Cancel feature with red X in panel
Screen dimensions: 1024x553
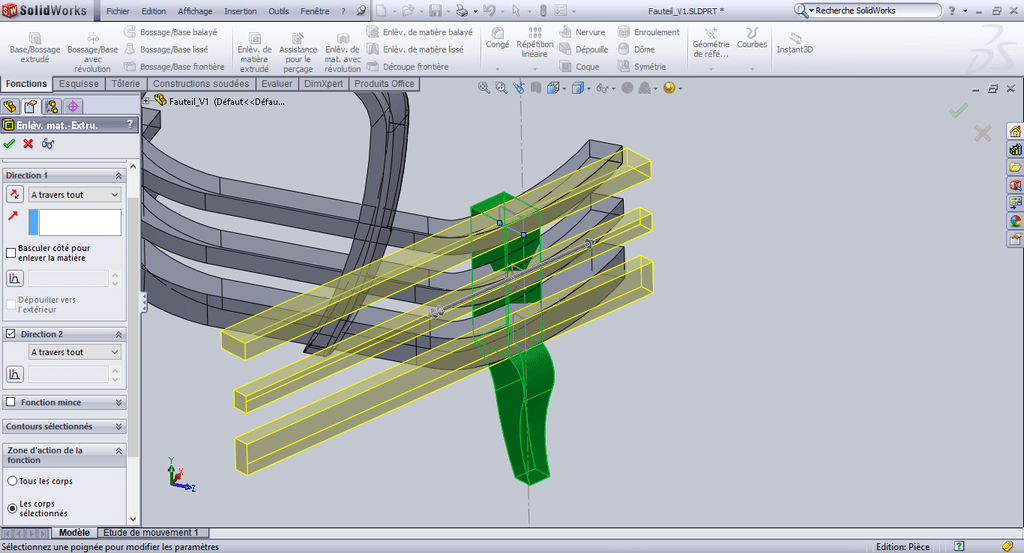28,144
